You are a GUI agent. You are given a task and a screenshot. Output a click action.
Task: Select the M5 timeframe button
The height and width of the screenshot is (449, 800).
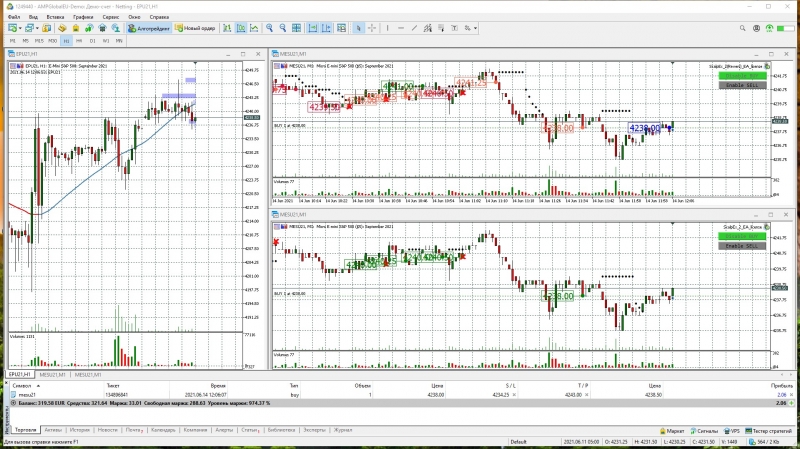(x=27, y=41)
